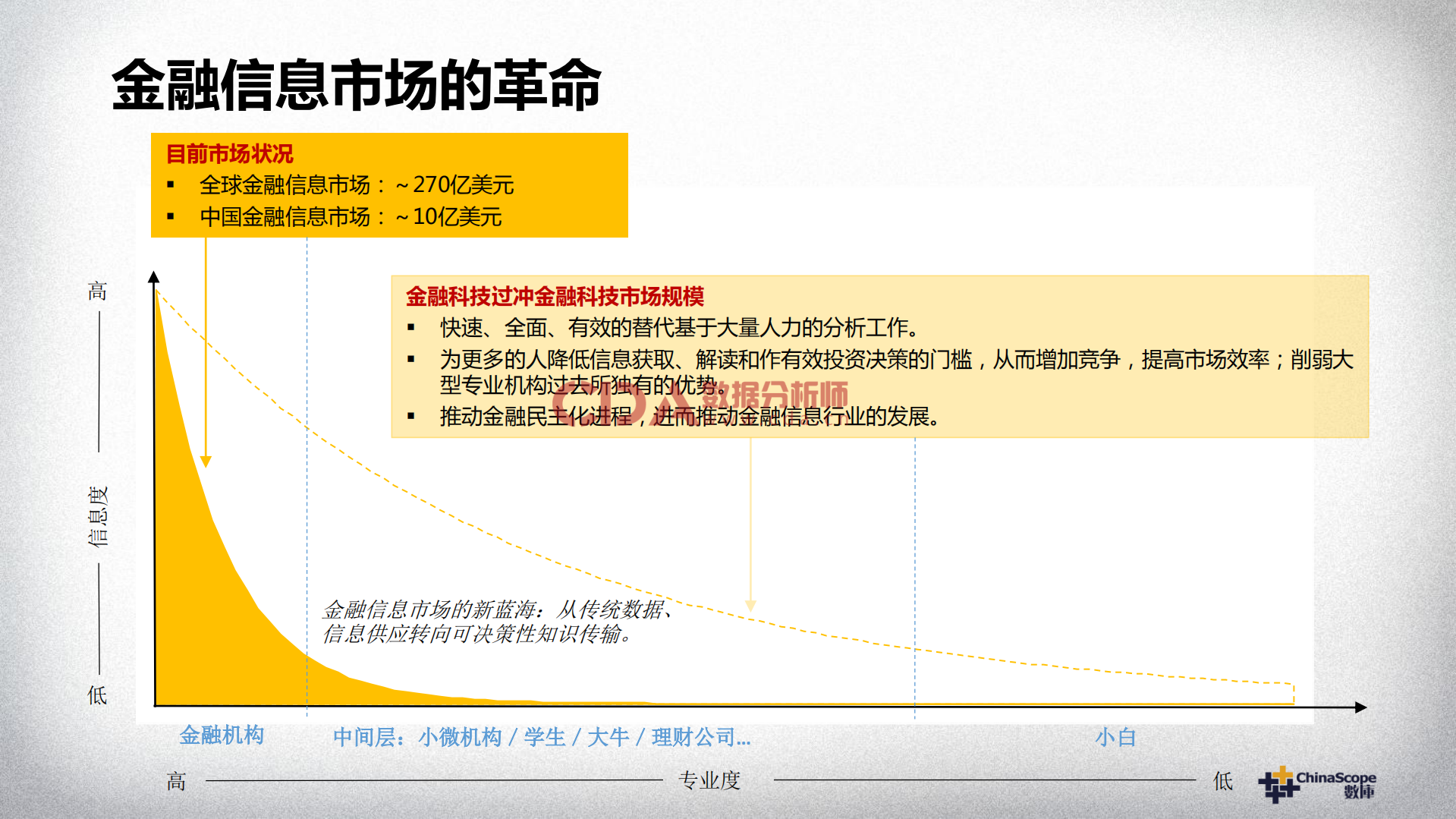The height and width of the screenshot is (819, 1456).
Task: Expand the 目前市场状况 orange box
Action: tap(389, 184)
